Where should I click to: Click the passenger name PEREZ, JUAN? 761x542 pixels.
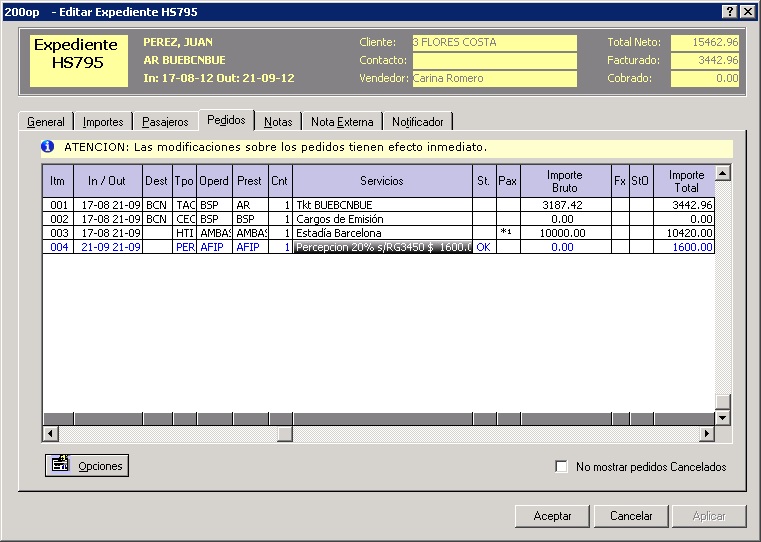point(178,42)
